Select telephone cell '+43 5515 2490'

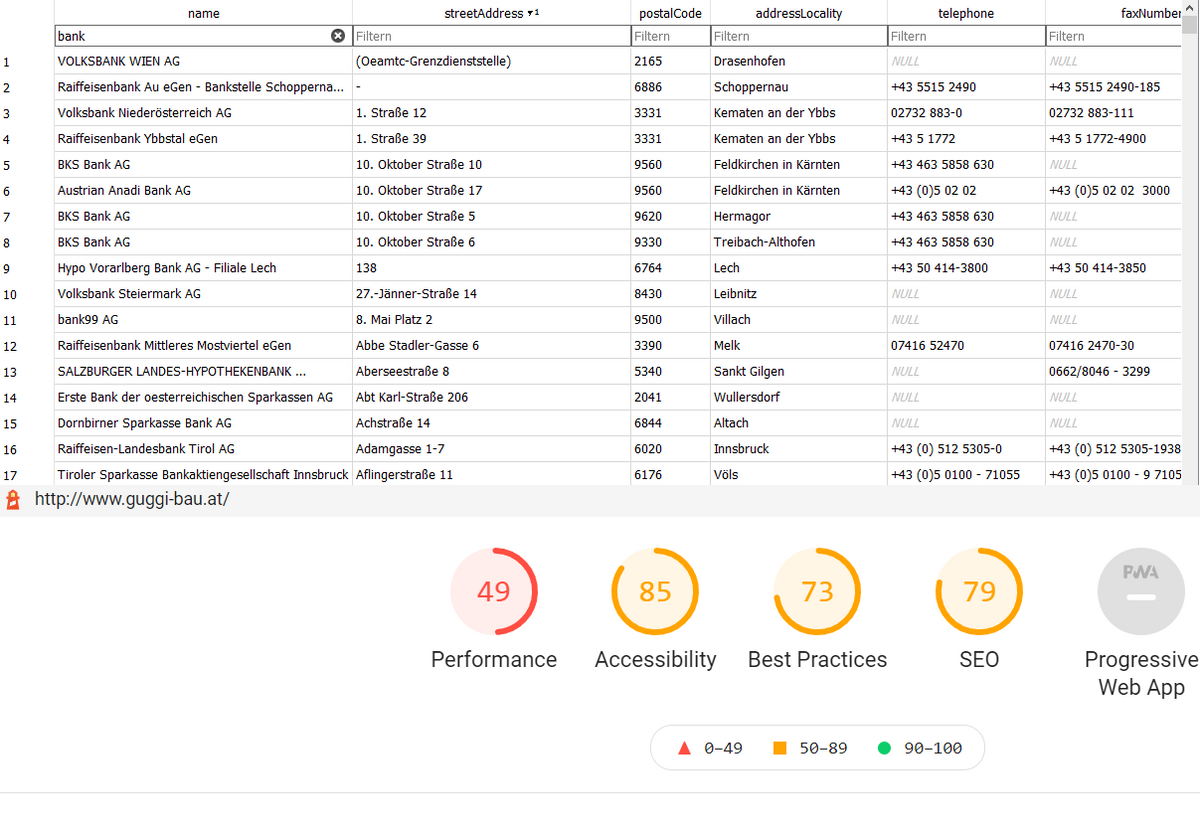pos(966,87)
